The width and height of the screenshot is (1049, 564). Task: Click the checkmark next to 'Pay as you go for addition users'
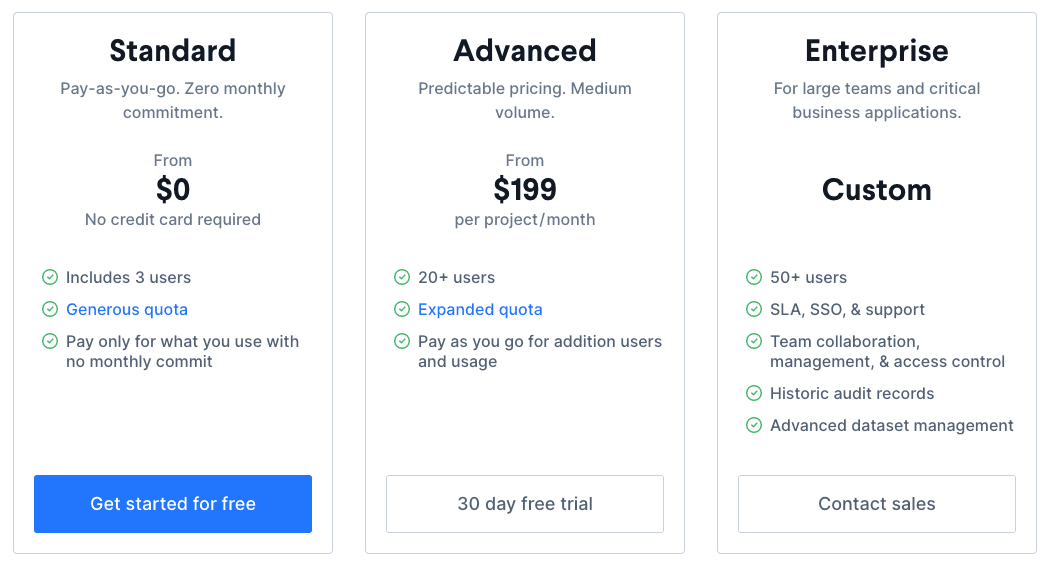click(x=402, y=341)
